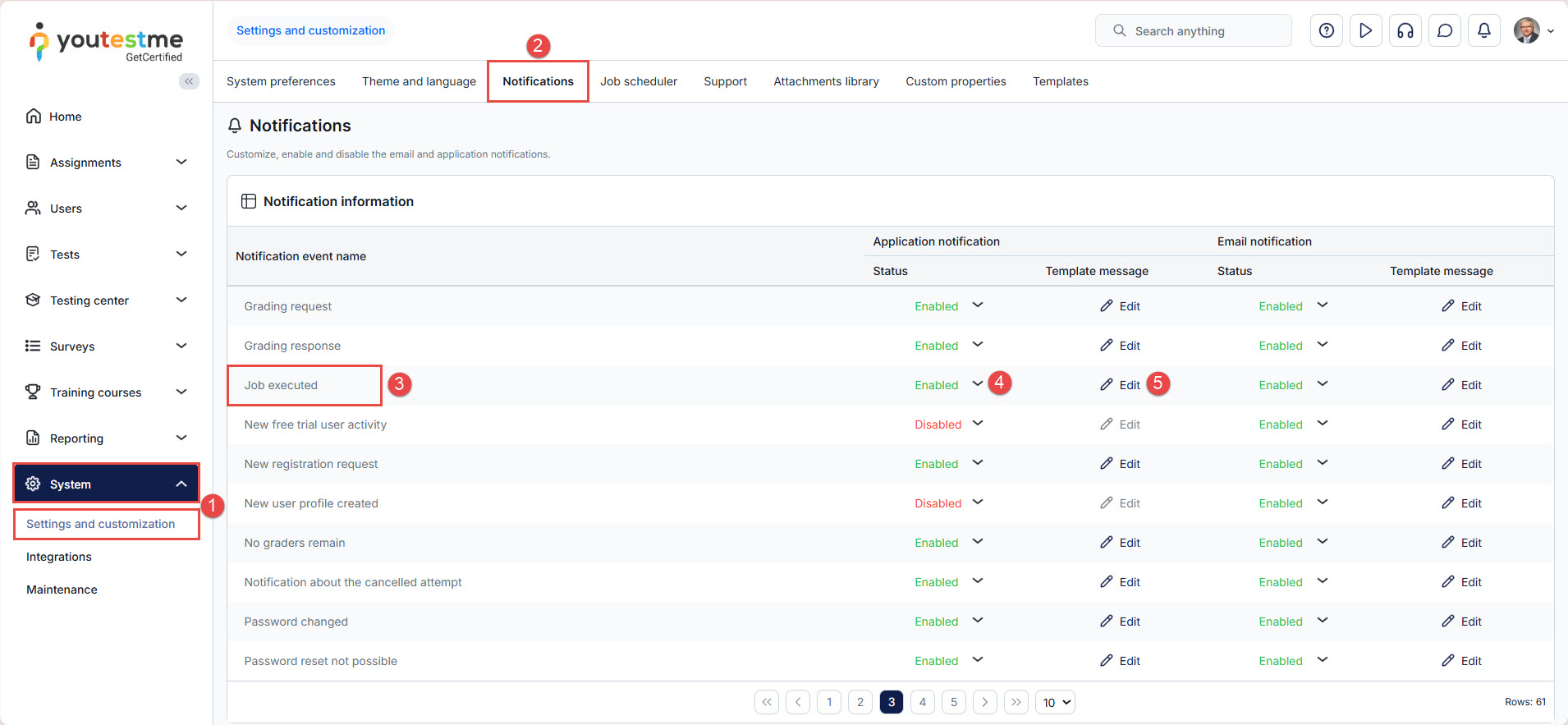Viewport: 1568px width, 725px height.
Task: Open the chat bubble icon
Action: [1444, 30]
